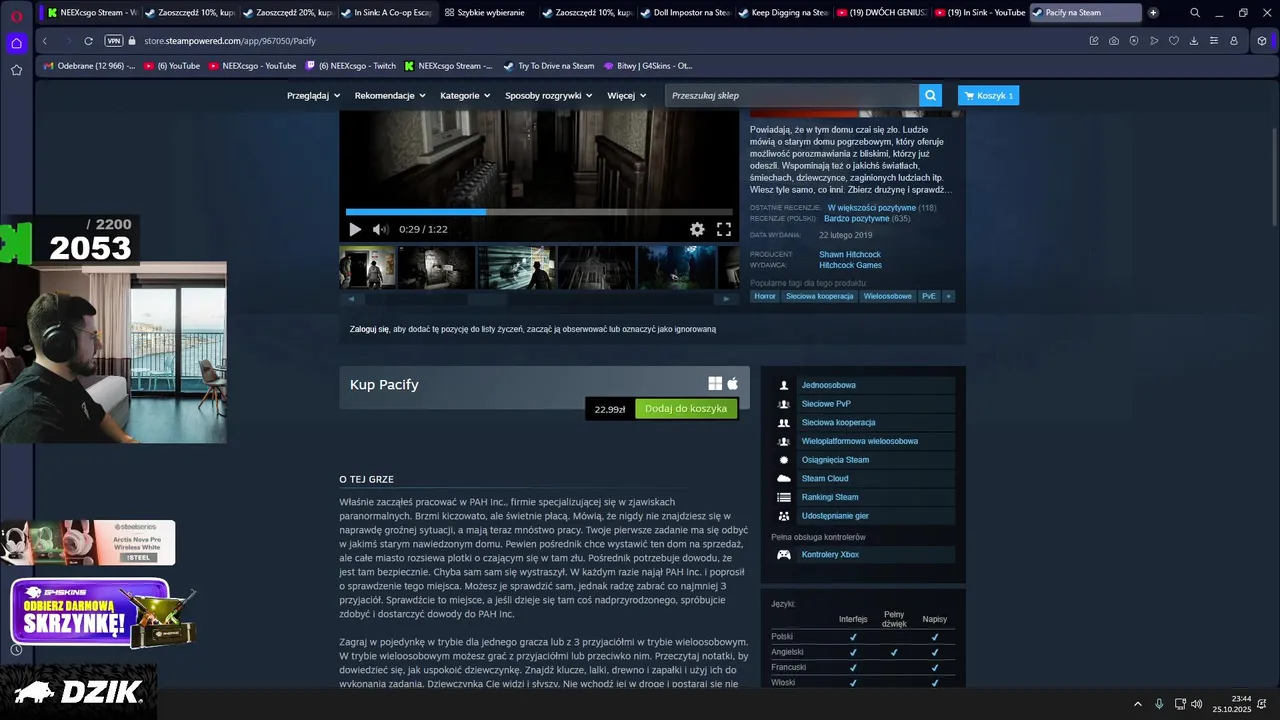Viewport: 1280px width, 720px height.
Task: Open taskbar volume speaker icon
Action: pyautogui.click(x=1197, y=704)
